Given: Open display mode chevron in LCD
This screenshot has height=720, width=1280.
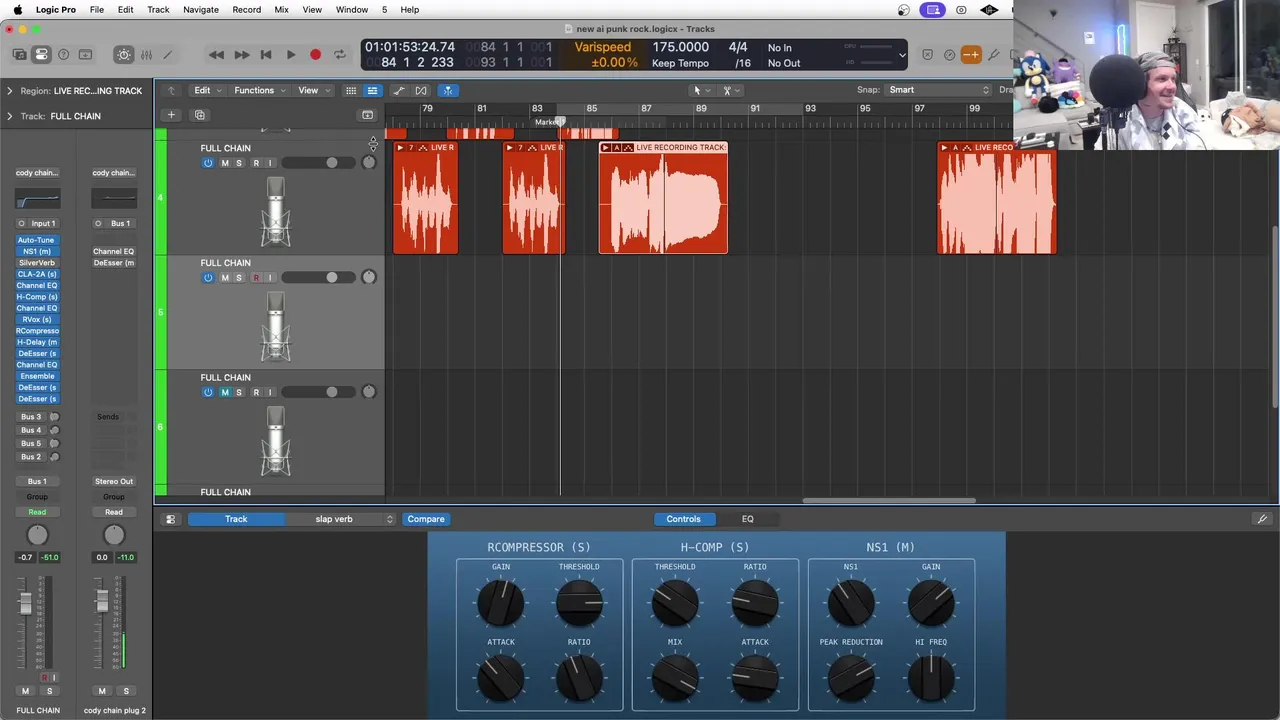Looking at the screenshot, I should [902, 55].
